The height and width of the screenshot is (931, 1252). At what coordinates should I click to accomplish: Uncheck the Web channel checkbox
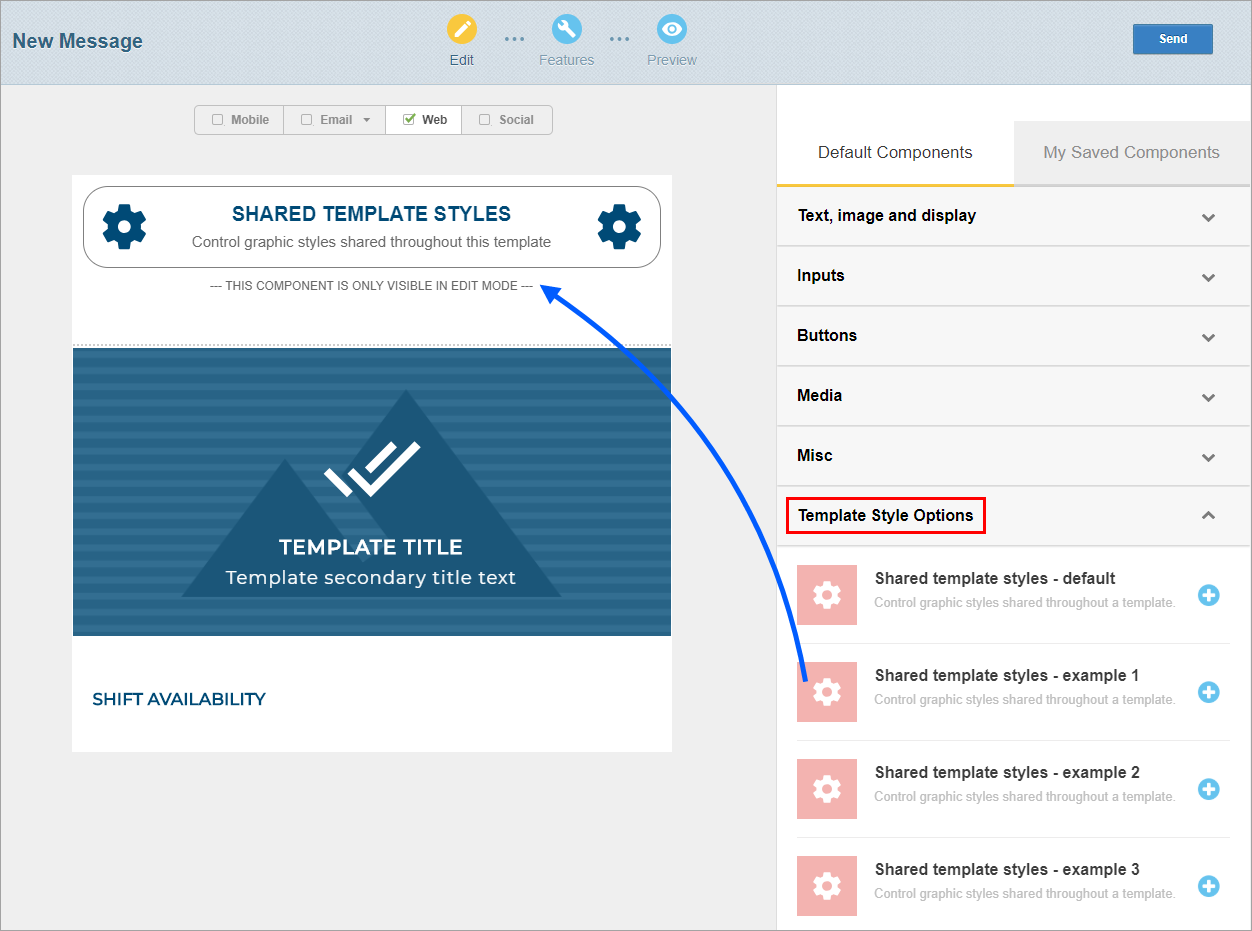click(409, 120)
